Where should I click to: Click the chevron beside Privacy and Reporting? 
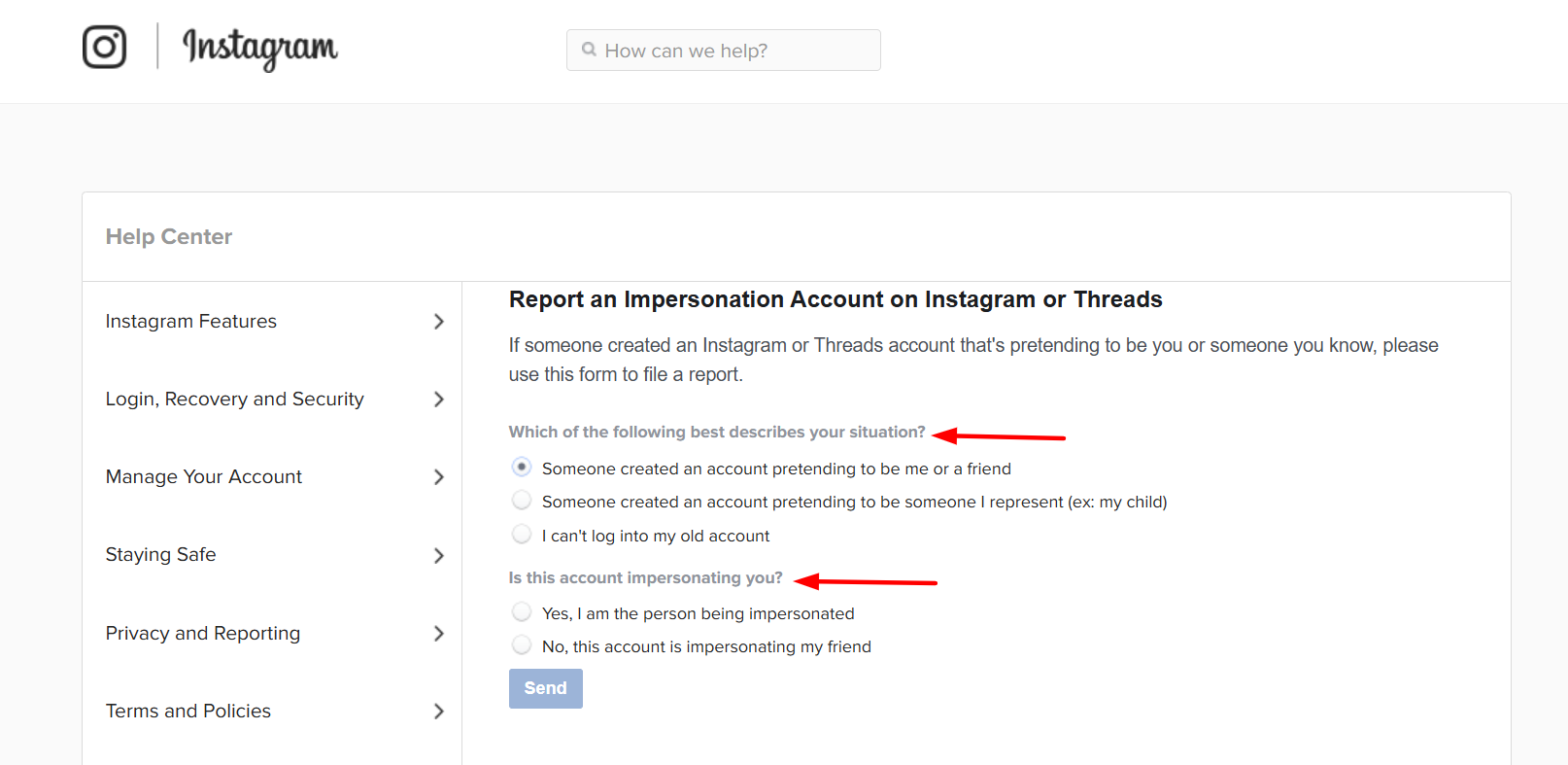pyautogui.click(x=439, y=633)
